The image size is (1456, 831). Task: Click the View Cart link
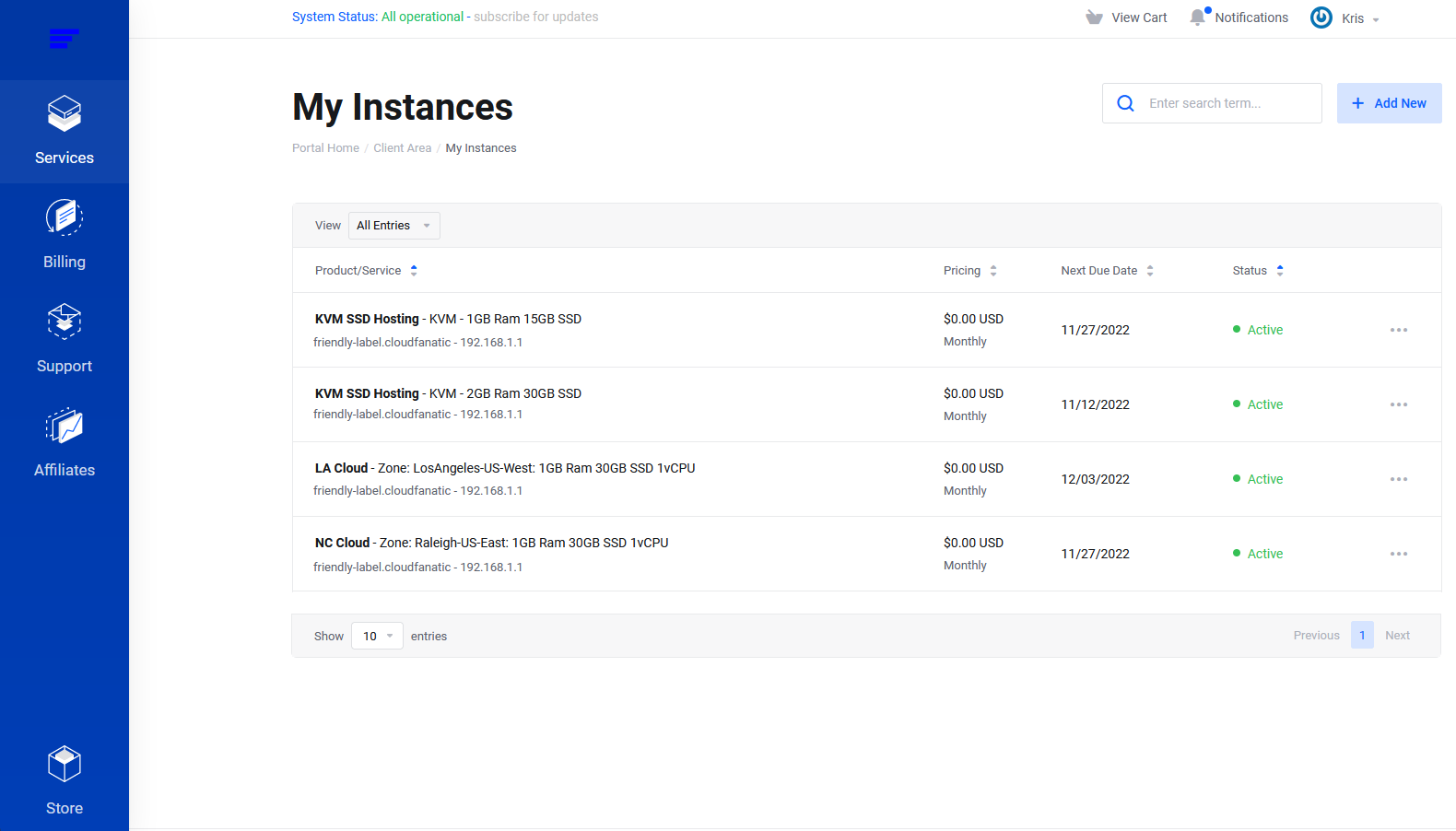pos(1139,18)
